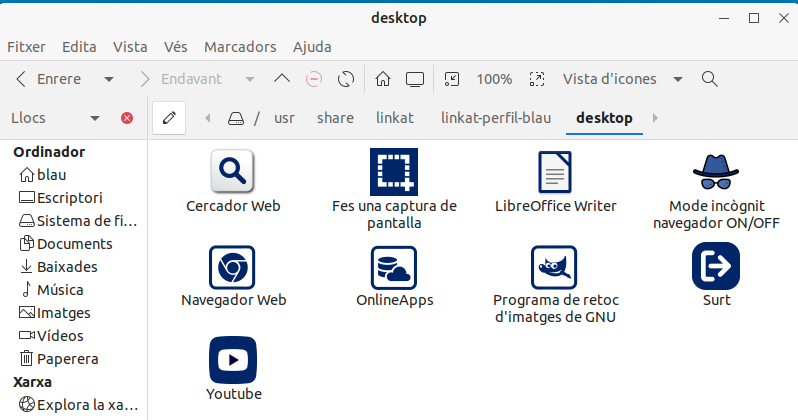The height and width of the screenshot is (420, 798).
Task: Open the Cercador Web launcher icon
Action: [x=233, y=172]
